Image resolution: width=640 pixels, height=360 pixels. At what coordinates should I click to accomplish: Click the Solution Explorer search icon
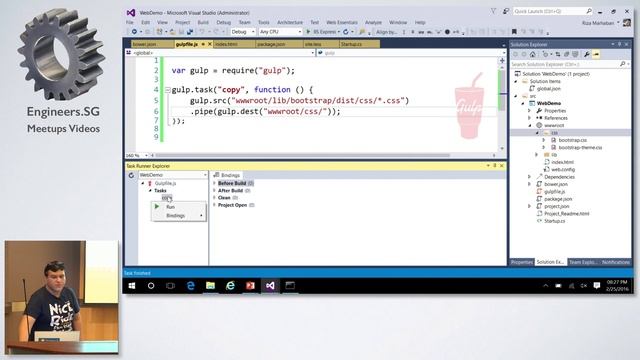pos(622,64)
